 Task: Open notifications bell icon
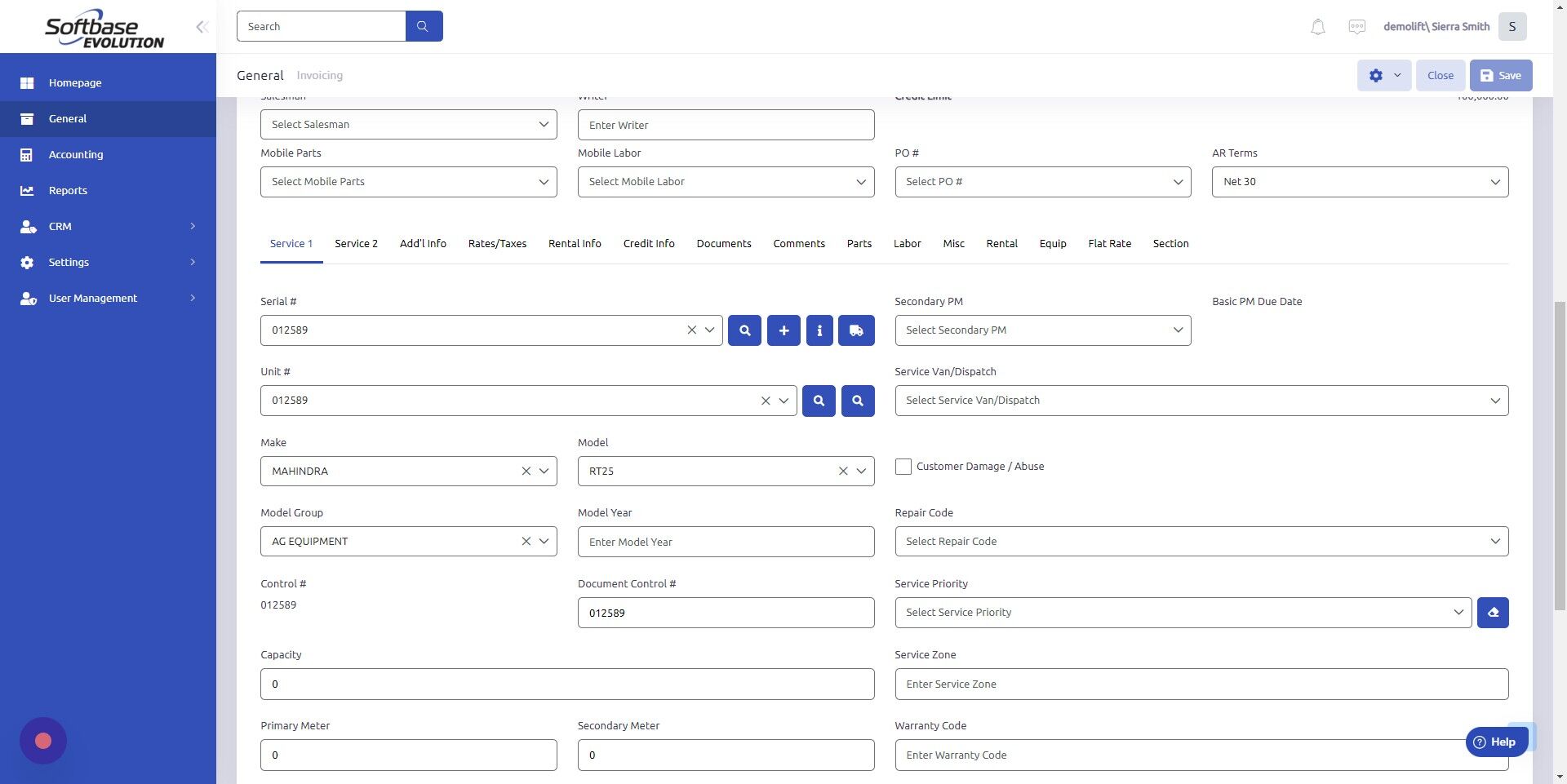(x=1316, y=26)
